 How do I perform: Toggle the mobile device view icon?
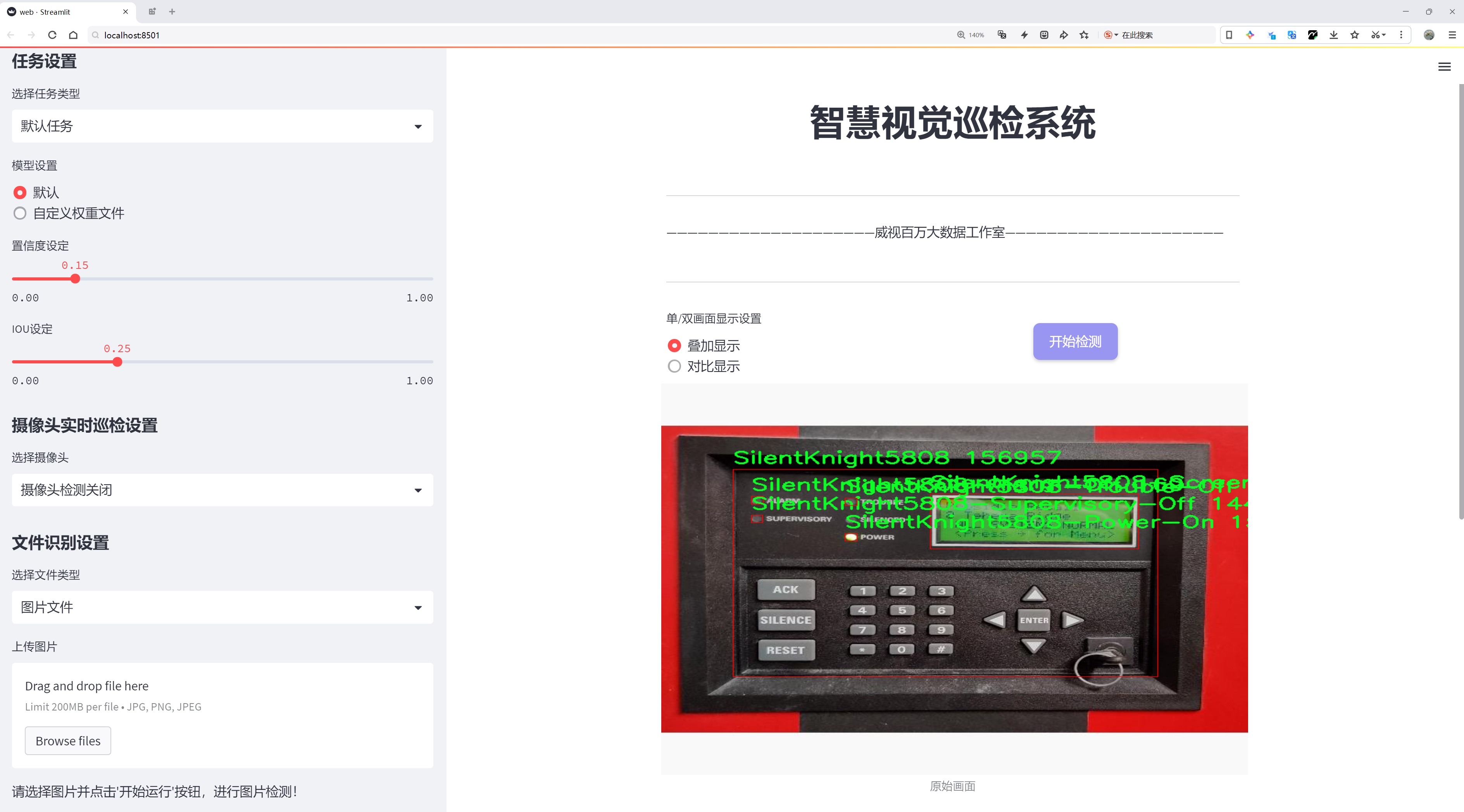click(x=1229, y=34)
